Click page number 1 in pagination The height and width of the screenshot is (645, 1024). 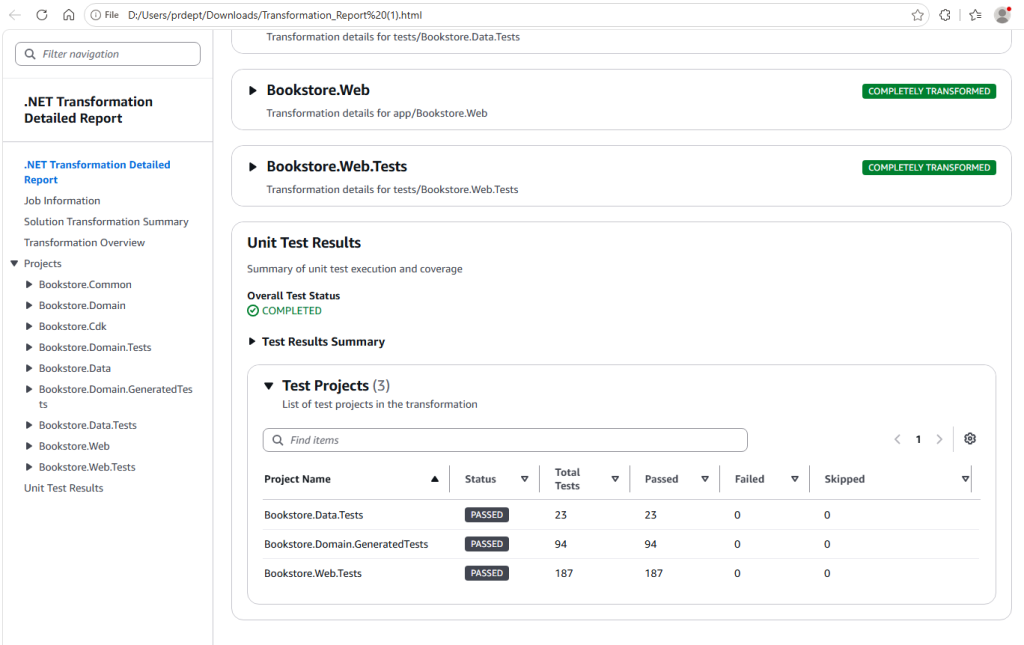point(918,439)
